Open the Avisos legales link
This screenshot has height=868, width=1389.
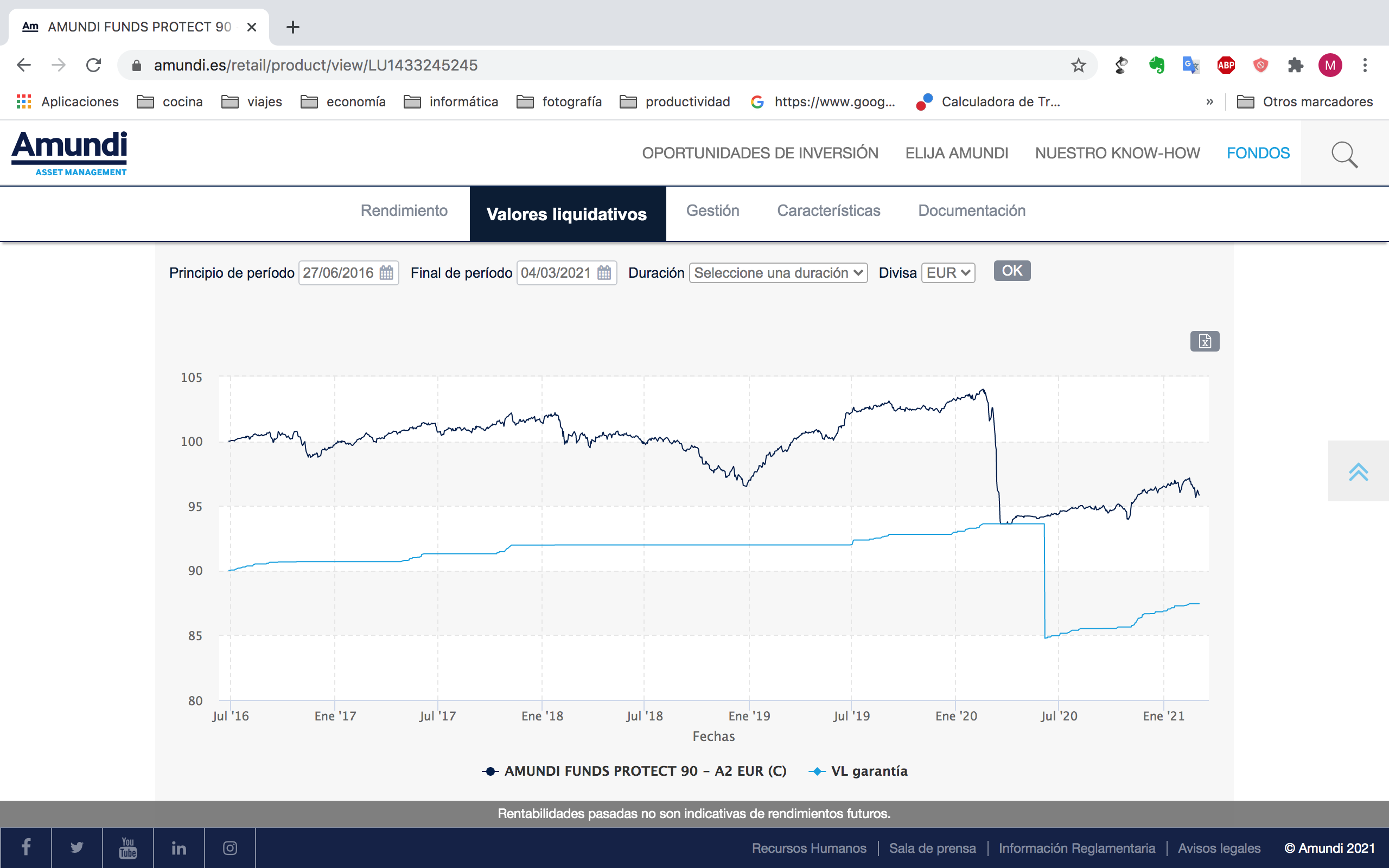pos(1219,848)
